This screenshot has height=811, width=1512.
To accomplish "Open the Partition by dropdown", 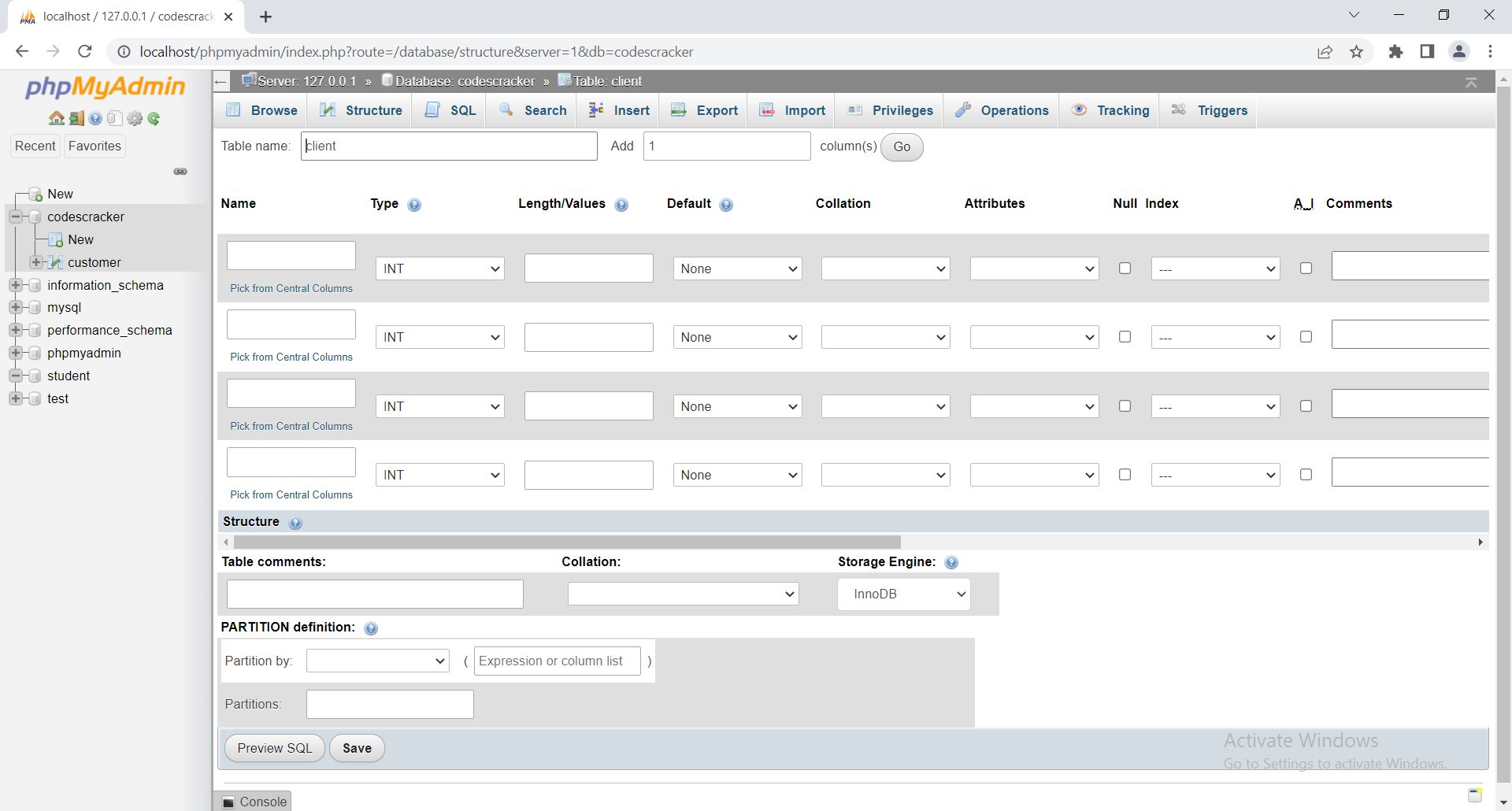I will pos(376,661).
